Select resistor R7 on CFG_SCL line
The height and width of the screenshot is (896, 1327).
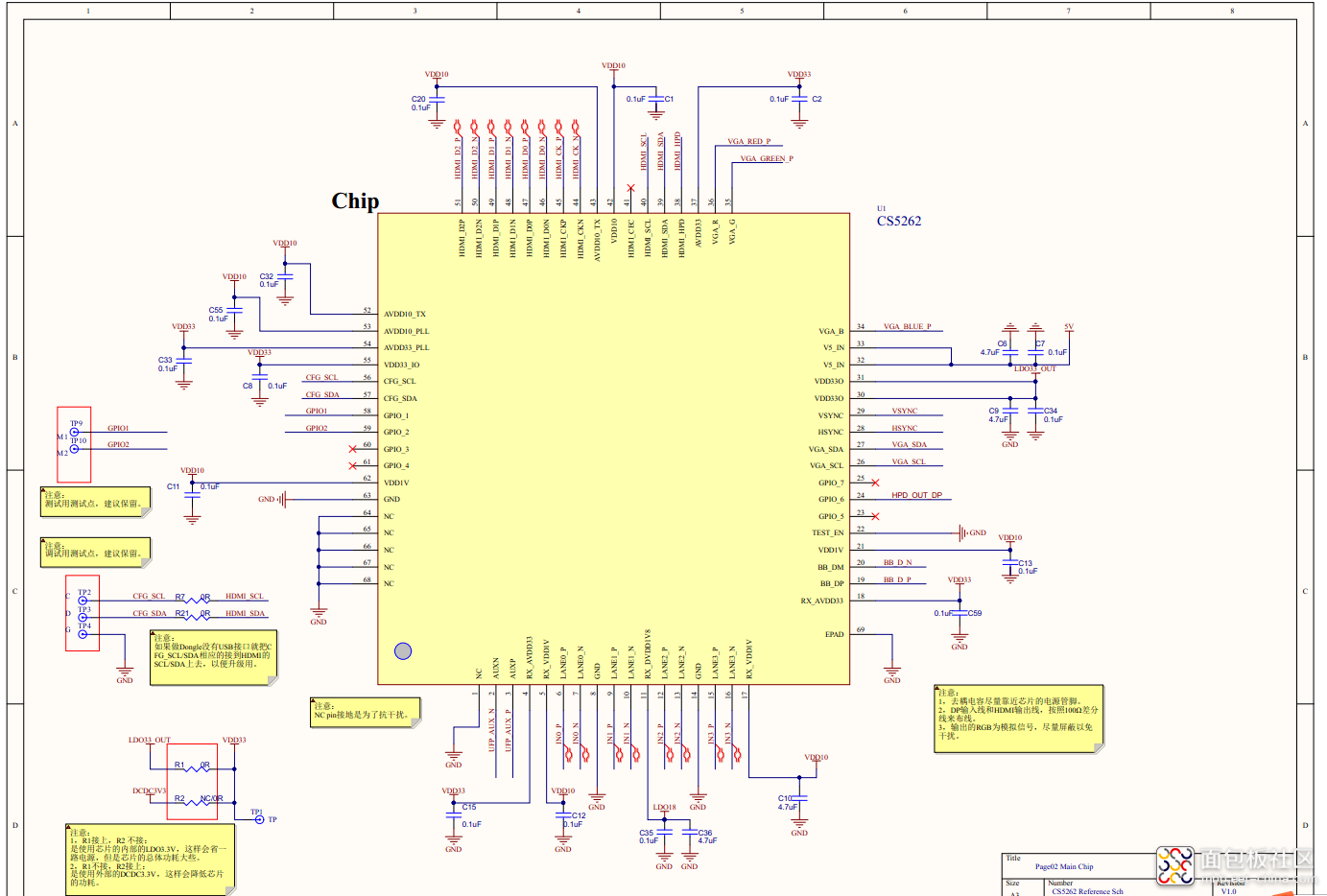(198, 601)
